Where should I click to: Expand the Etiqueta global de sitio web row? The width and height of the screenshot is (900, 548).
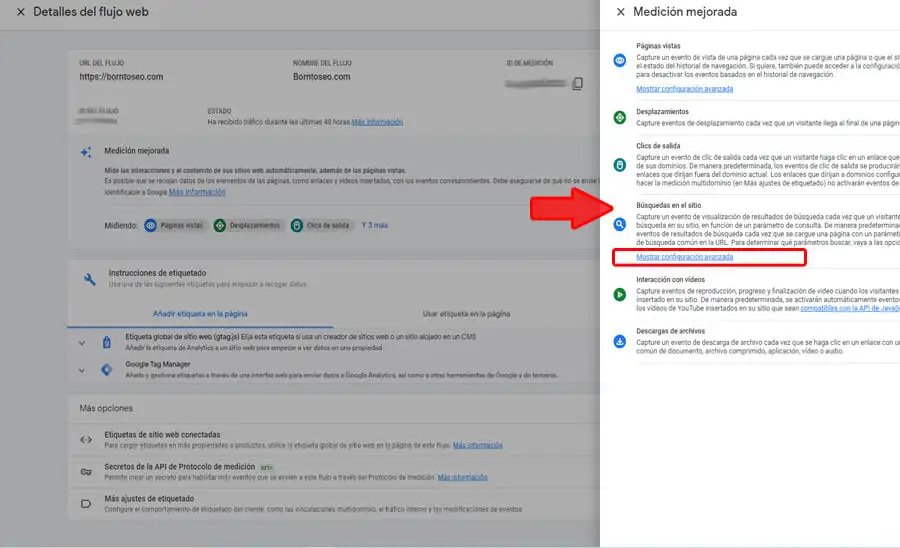(82, 343)
